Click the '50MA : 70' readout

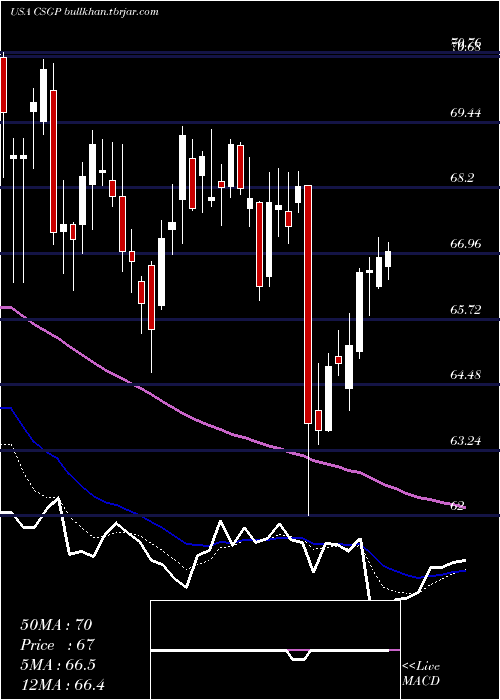[x=58, y=625]
